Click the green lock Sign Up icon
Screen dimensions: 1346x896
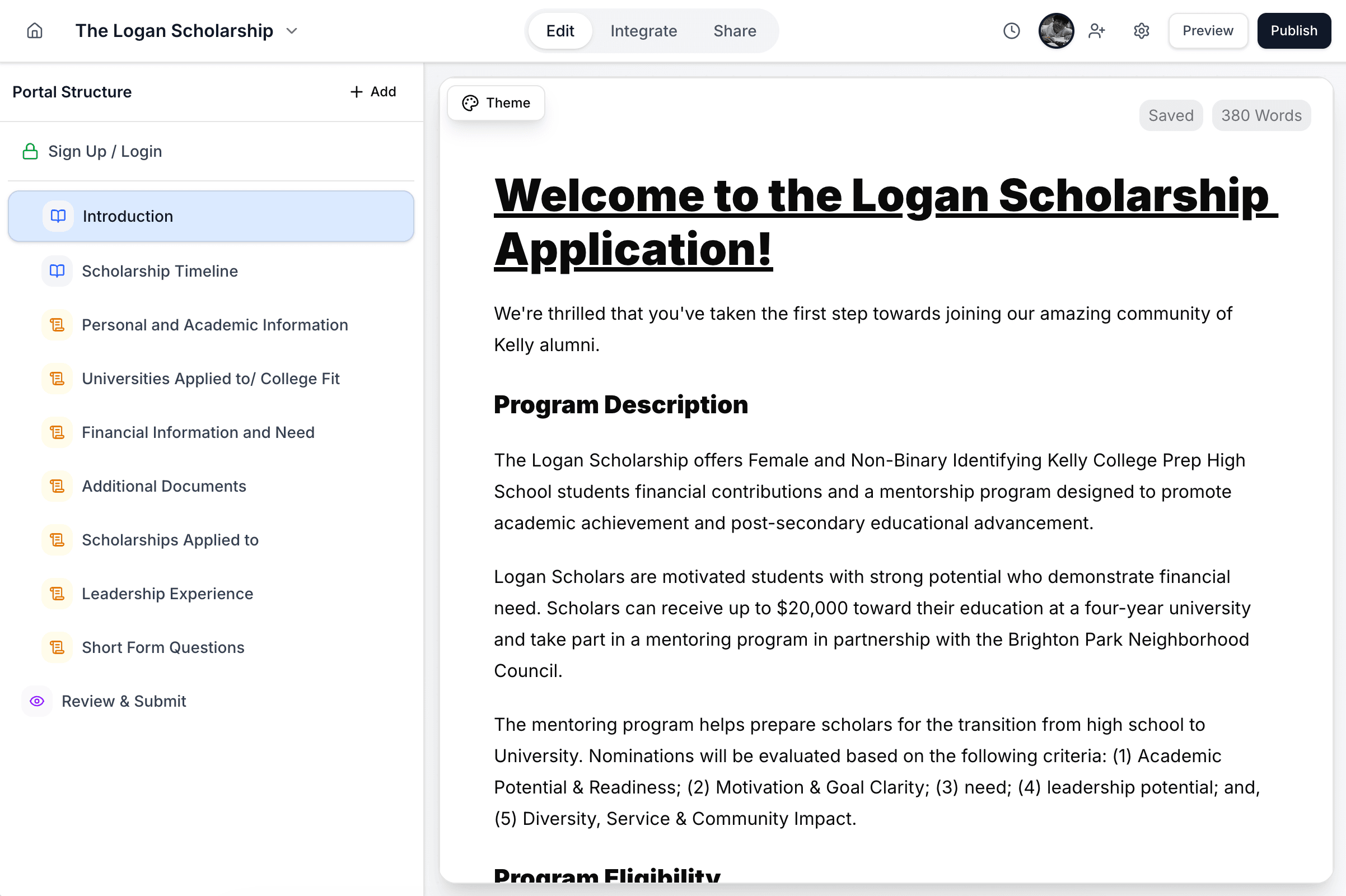coord(30,151)
